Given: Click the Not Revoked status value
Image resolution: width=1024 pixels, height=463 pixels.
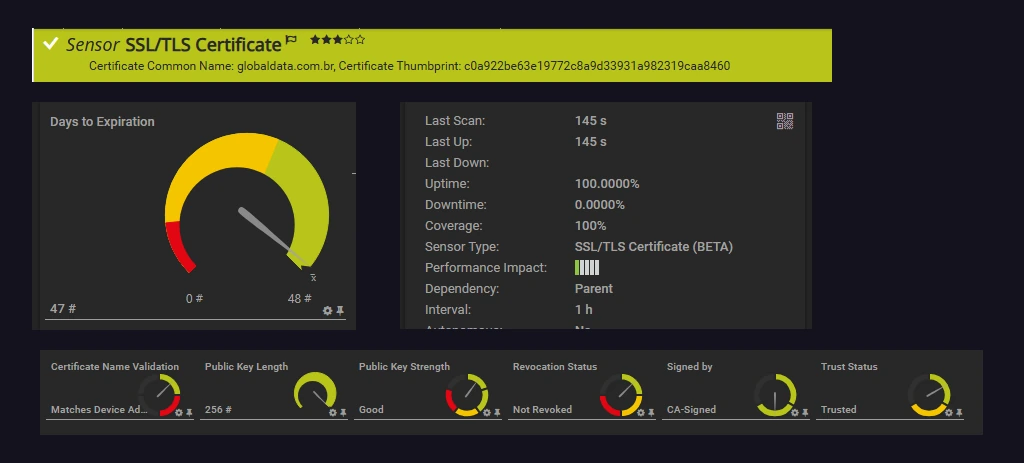Looking at the screenshot, I should [x=542, y=409].
